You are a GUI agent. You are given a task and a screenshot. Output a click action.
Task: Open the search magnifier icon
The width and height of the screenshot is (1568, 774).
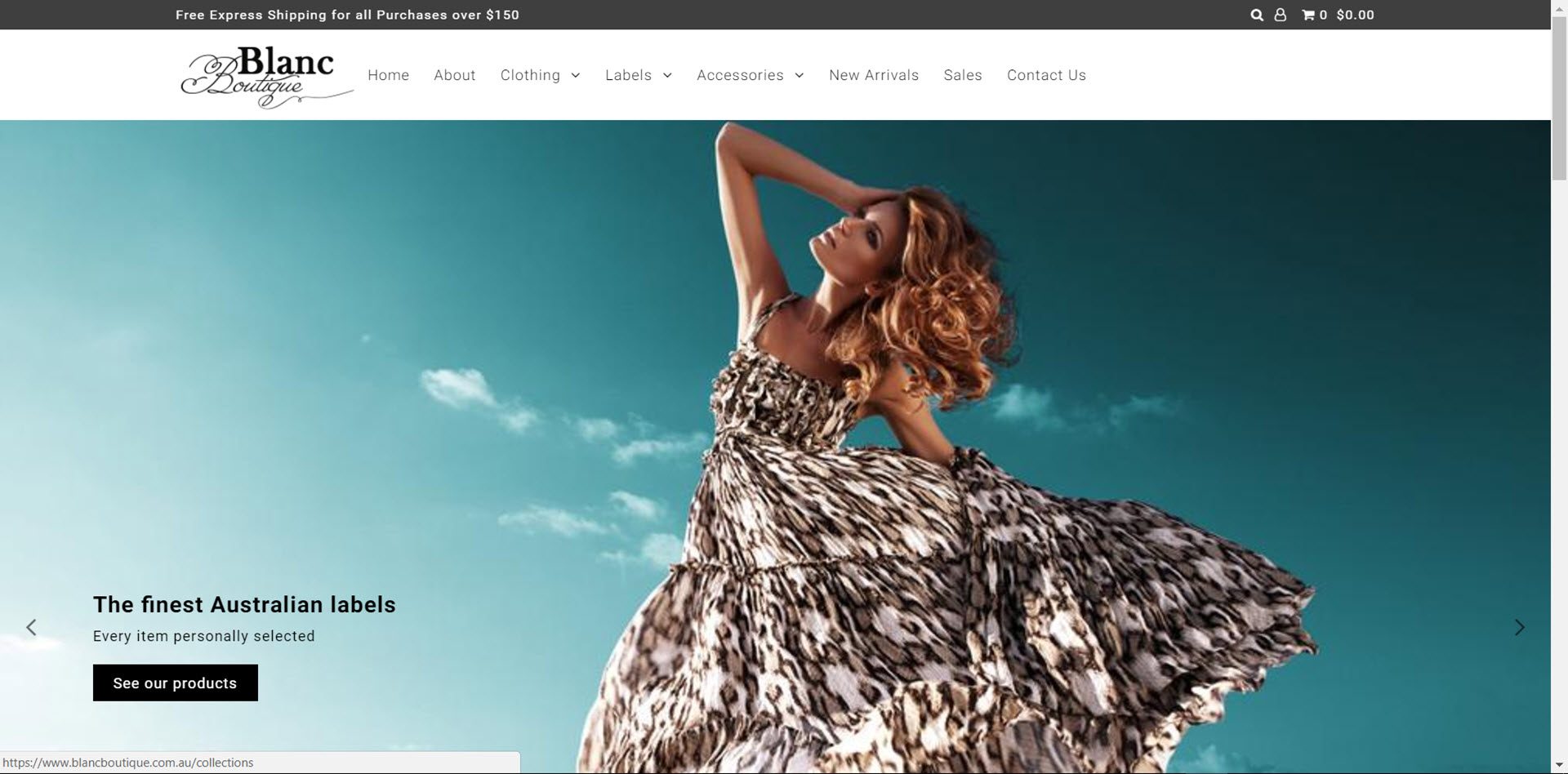pyautogui.click(x=1257, y=15)
